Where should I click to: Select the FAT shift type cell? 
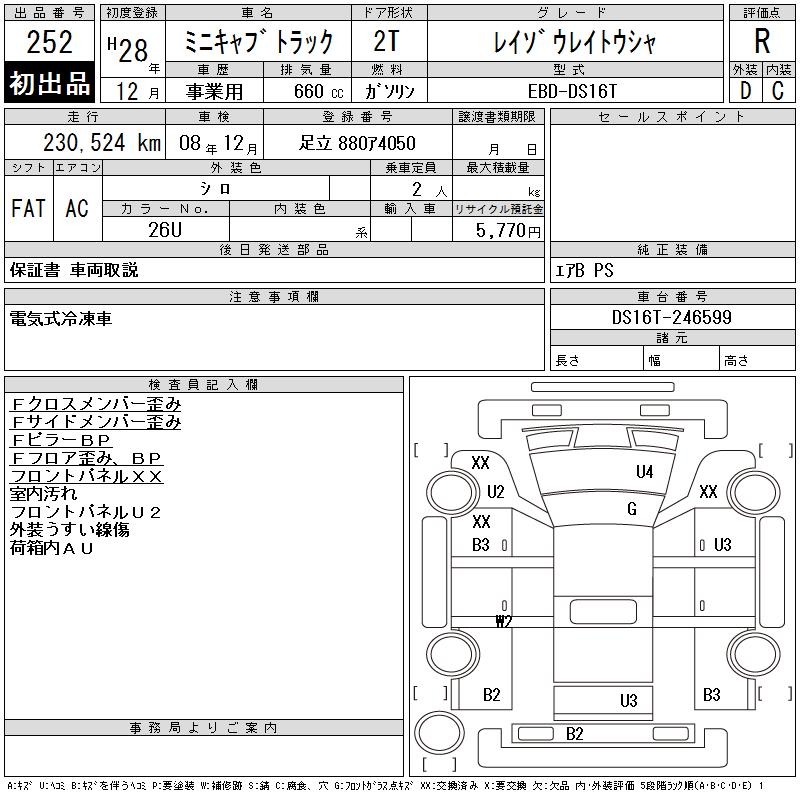(28, 208)
